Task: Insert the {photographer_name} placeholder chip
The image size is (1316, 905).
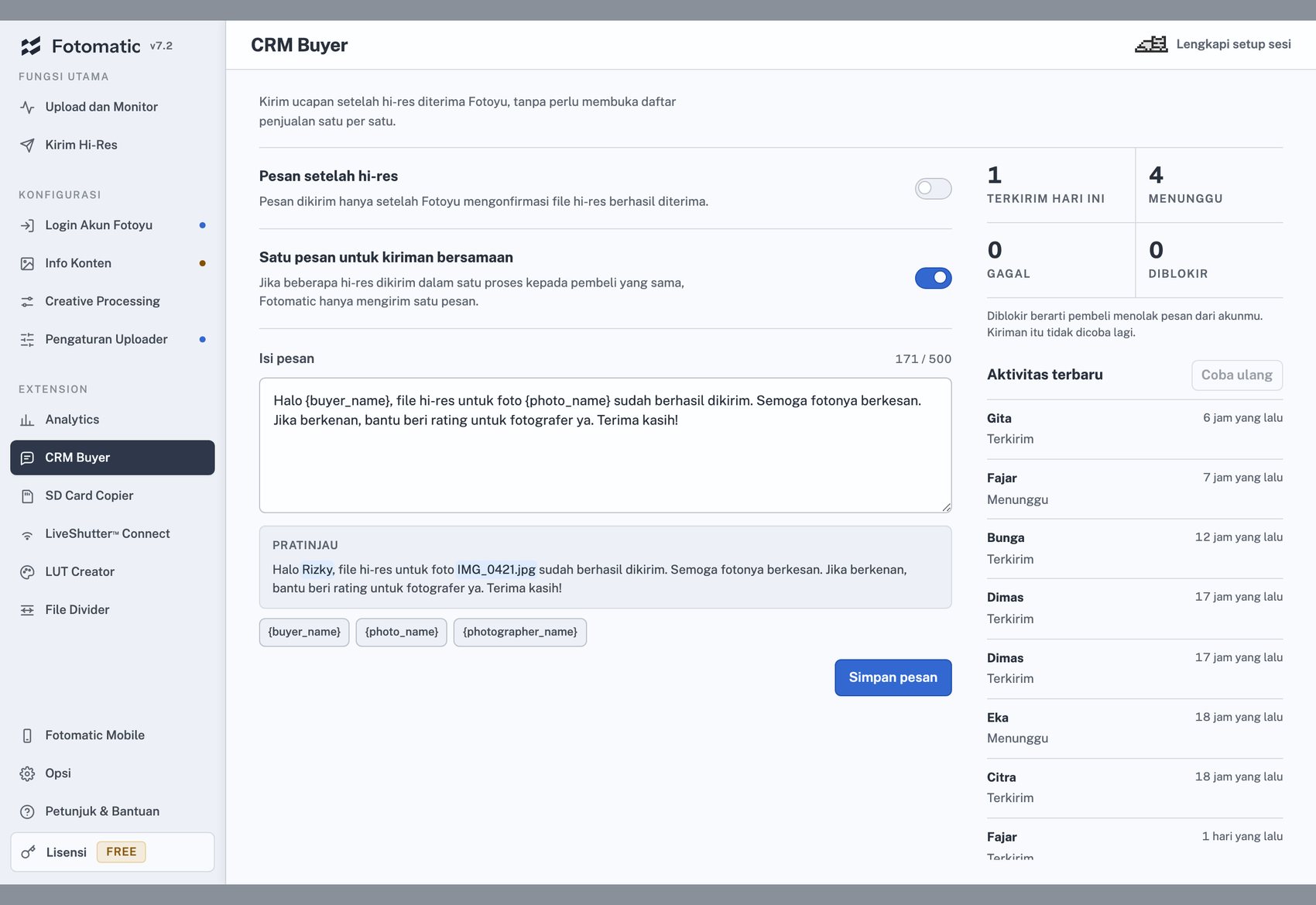Action: [x=520, y=632]
